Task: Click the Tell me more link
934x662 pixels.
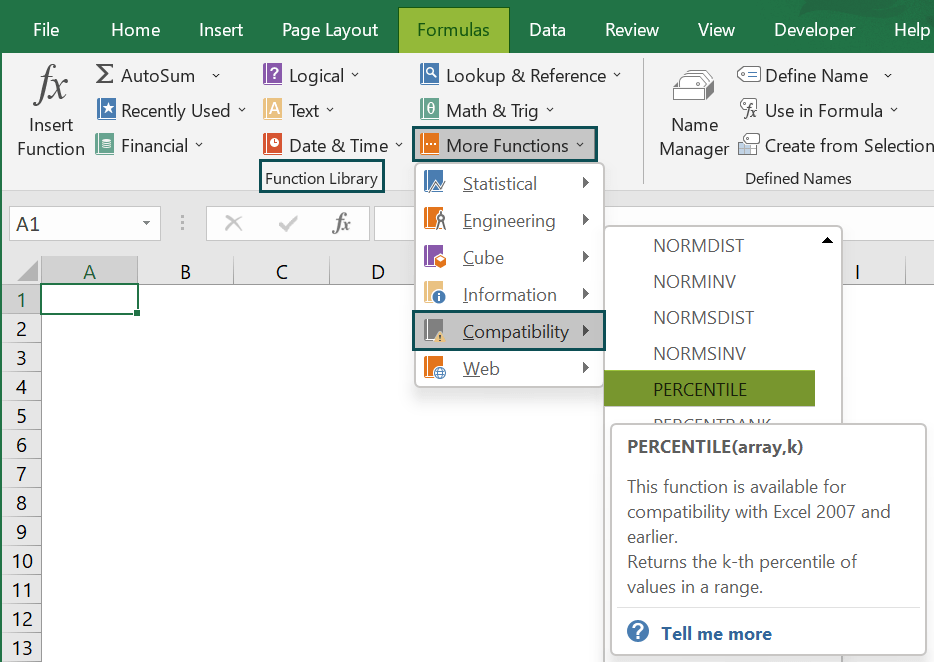Action: 717,633
